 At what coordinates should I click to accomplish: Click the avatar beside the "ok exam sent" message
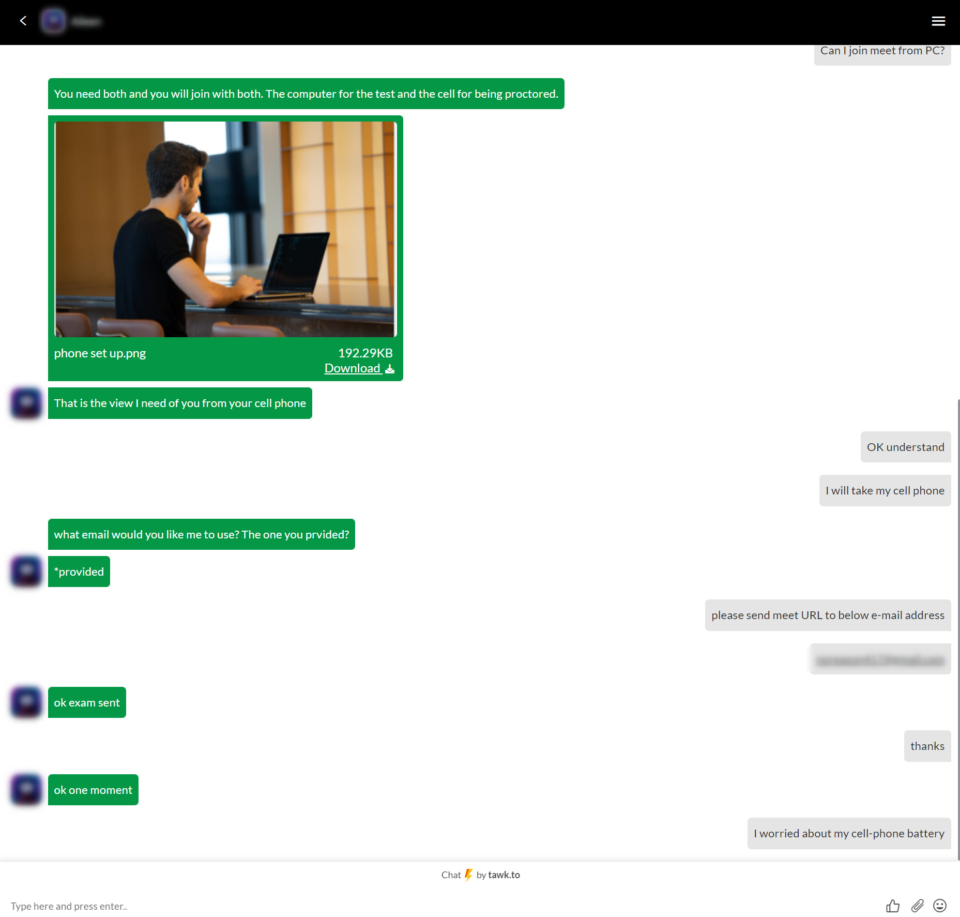click(25, 702)
